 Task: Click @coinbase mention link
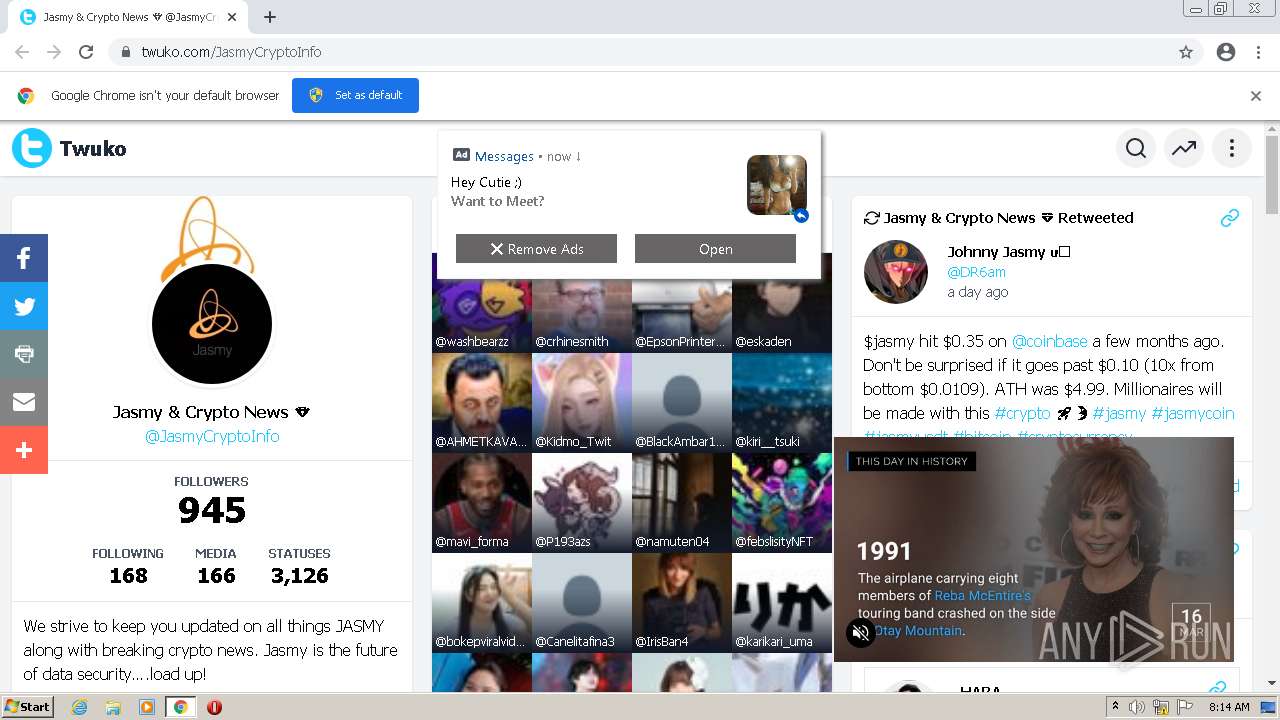1049,341
